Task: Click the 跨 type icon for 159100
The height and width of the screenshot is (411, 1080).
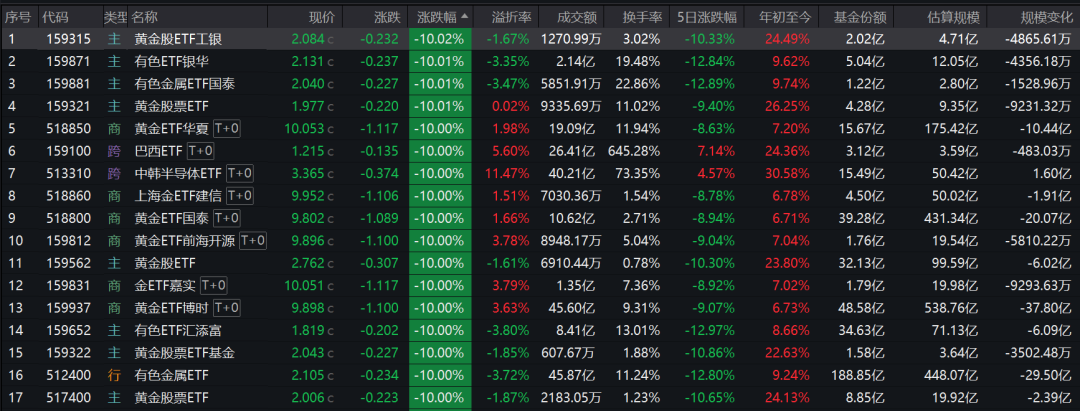Action: tap(114, 150)
